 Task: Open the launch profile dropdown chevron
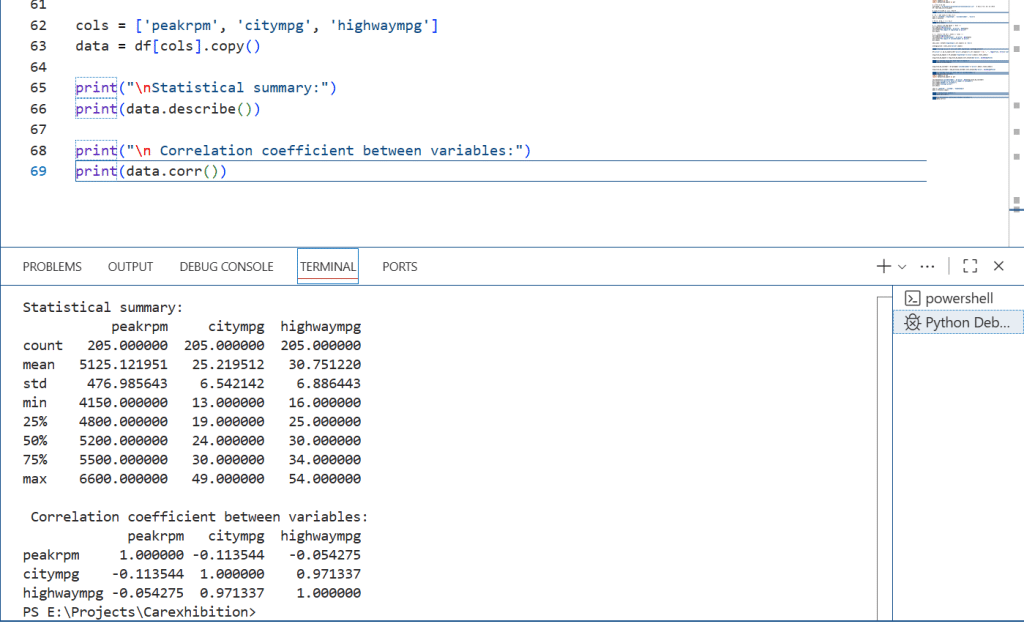pos(902,267)
